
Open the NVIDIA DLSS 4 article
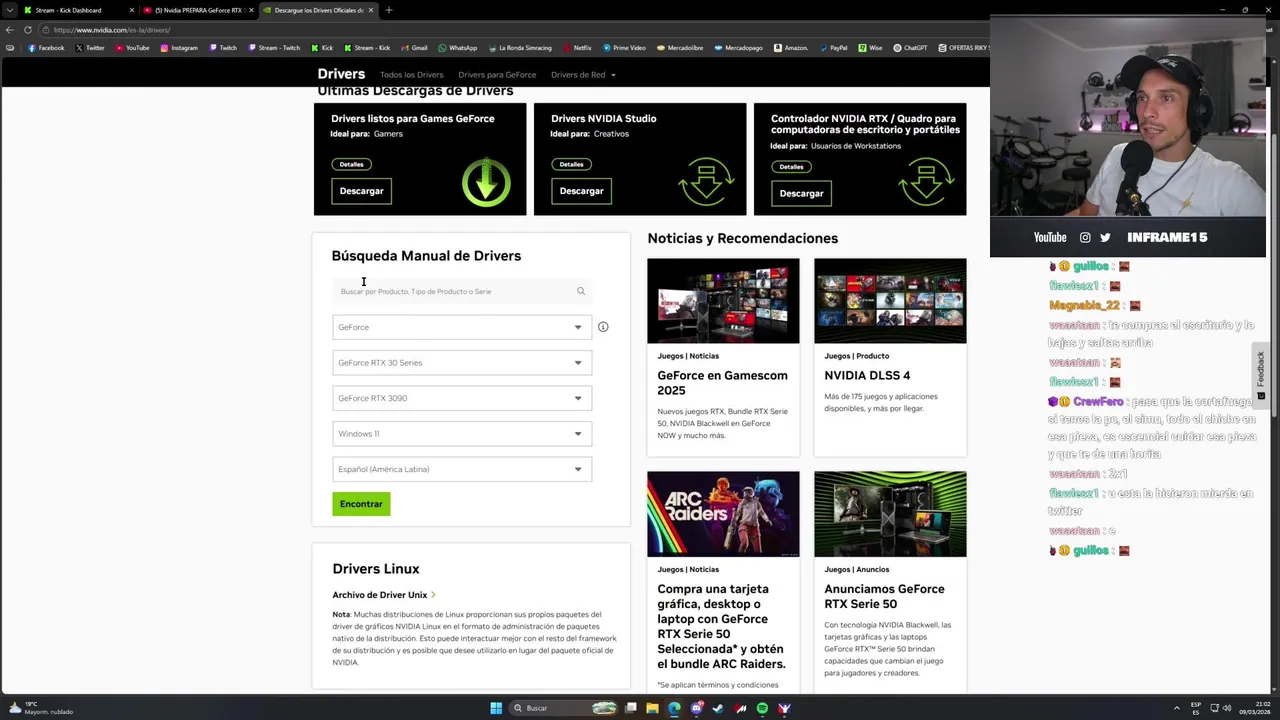click(x=867, y=376)
